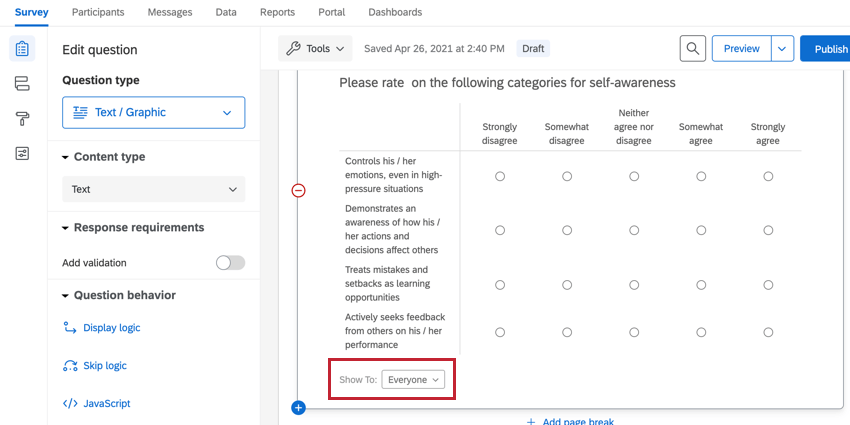The height and width of the screenshot is (425, 850).
Task: Collapse the Response requirements section
Action: tap(66, 228)
